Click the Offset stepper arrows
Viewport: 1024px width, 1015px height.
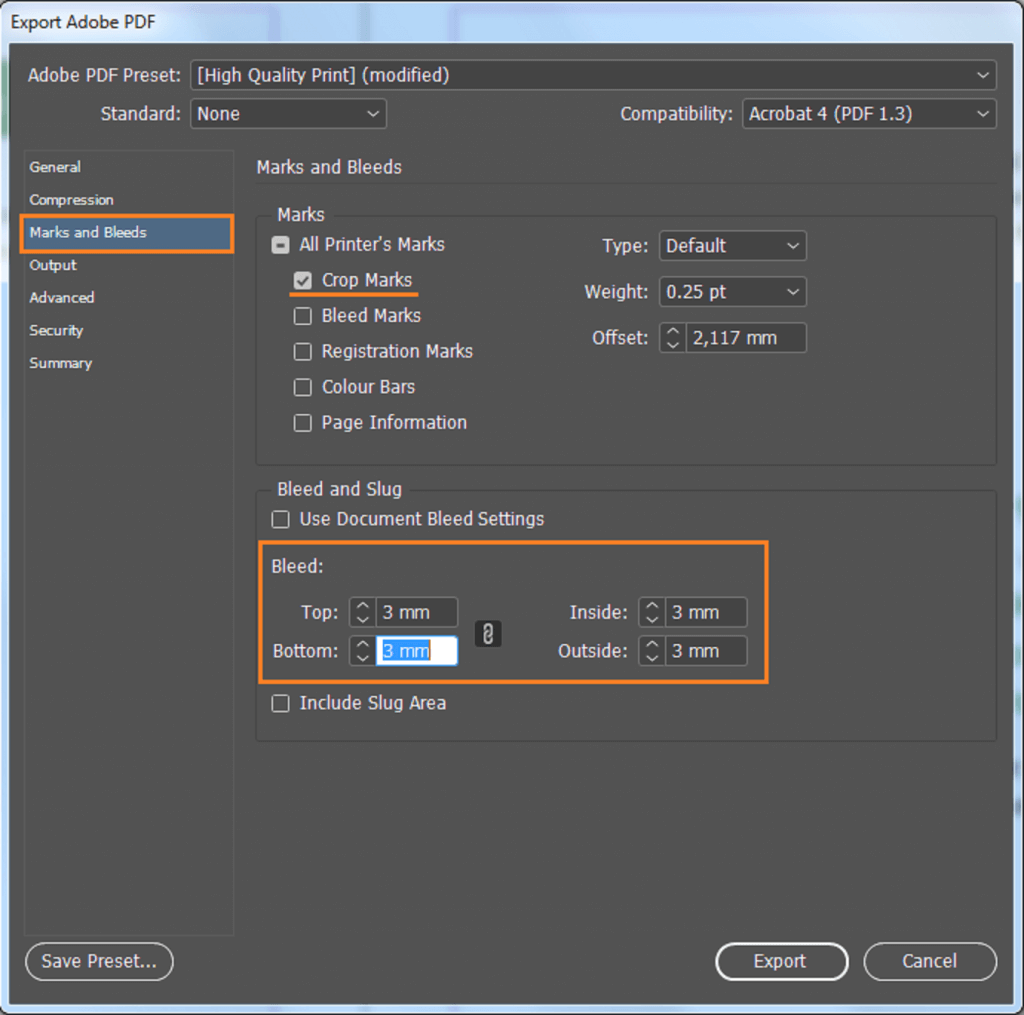point(673,338)
